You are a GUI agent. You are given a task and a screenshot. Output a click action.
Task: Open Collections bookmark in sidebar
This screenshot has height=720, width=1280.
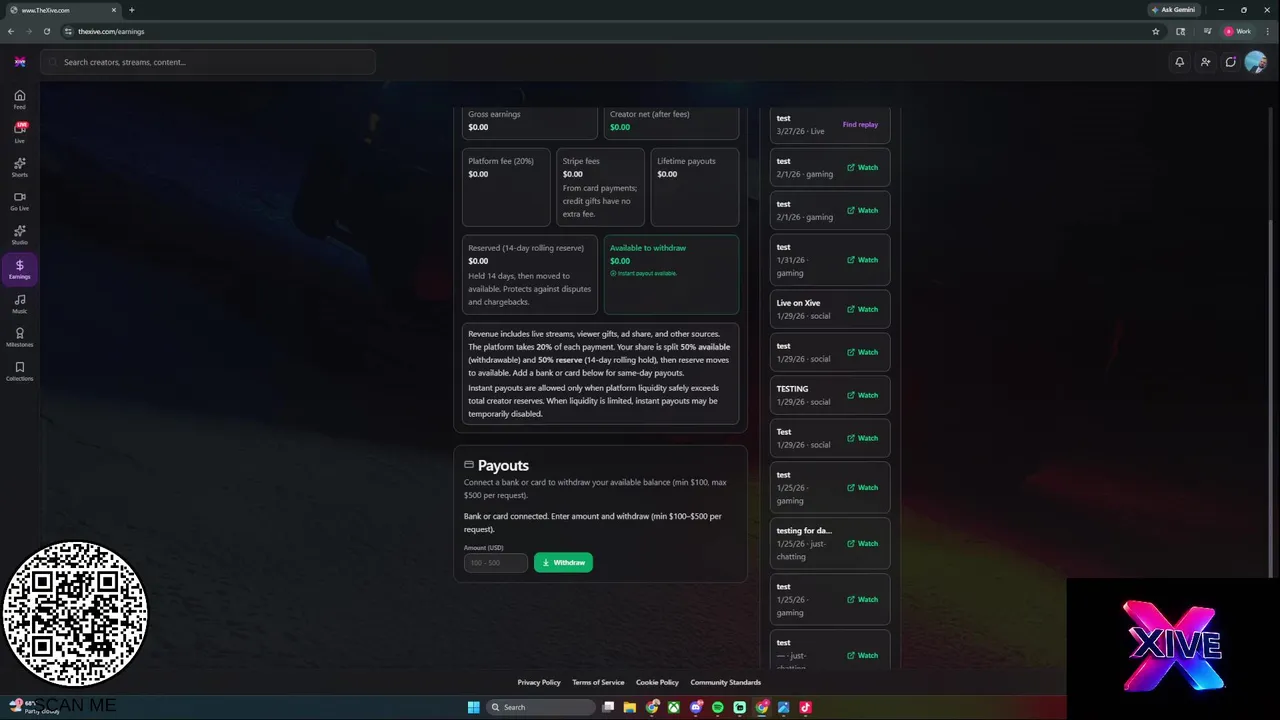[19, 371]
